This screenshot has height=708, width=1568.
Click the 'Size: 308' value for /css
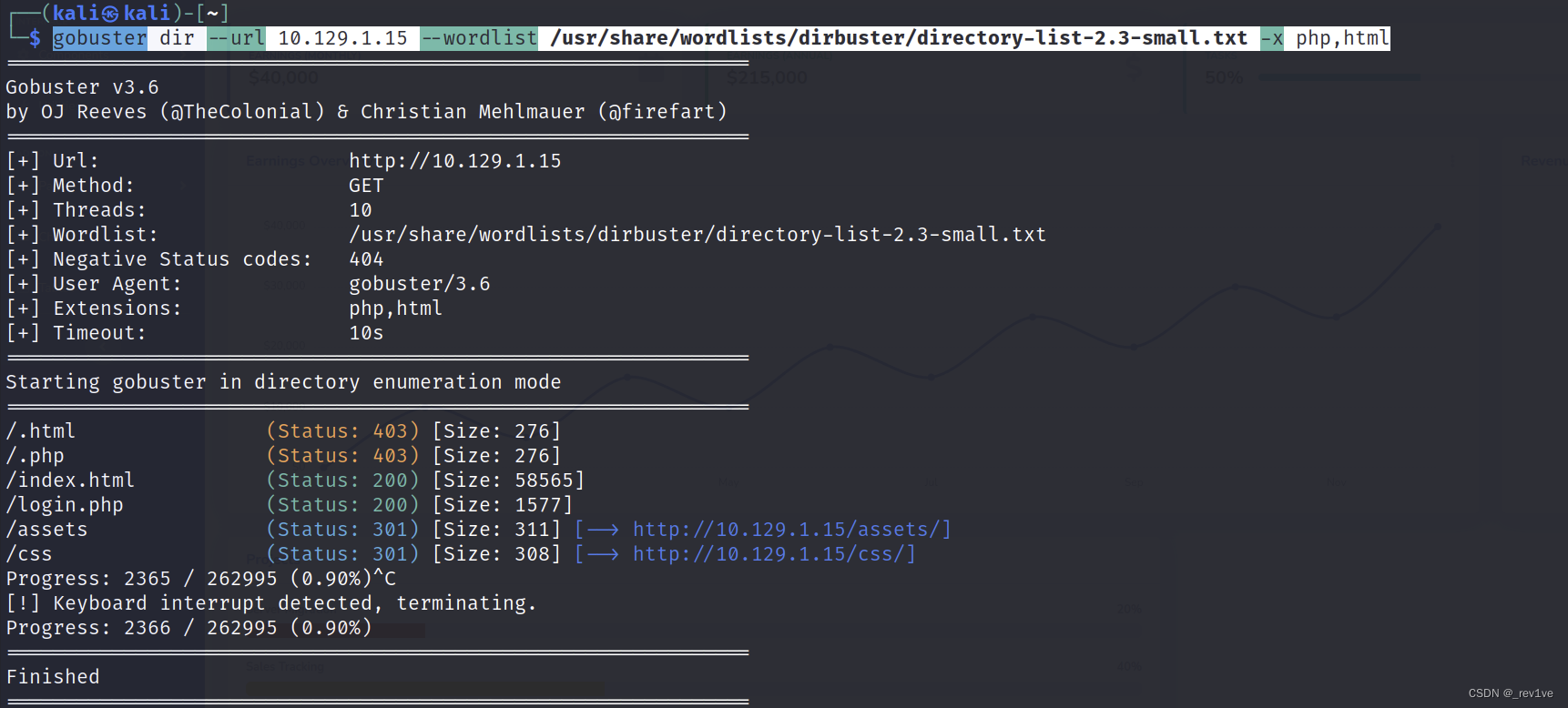(496, 554)
